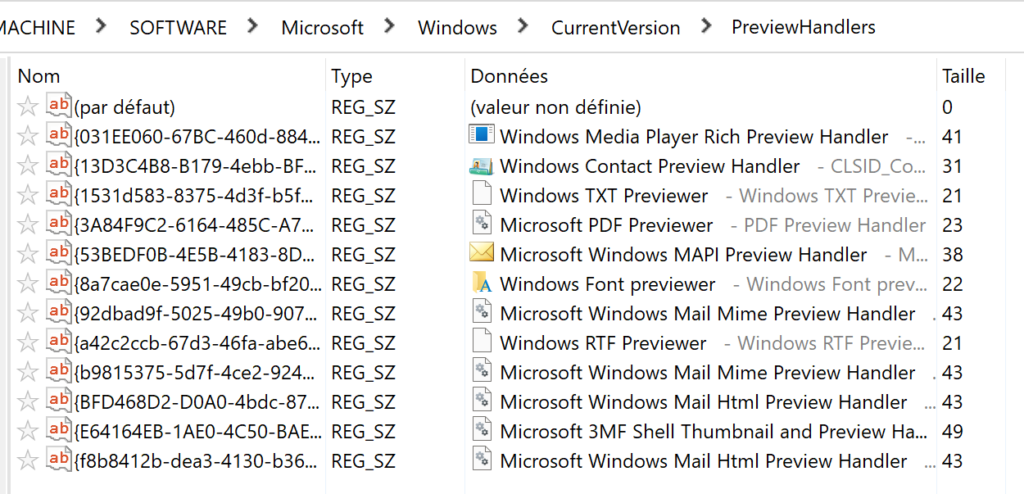
Task: Toggle favorite star for {92dbad9f-5025 row
Action: (27, 313)
